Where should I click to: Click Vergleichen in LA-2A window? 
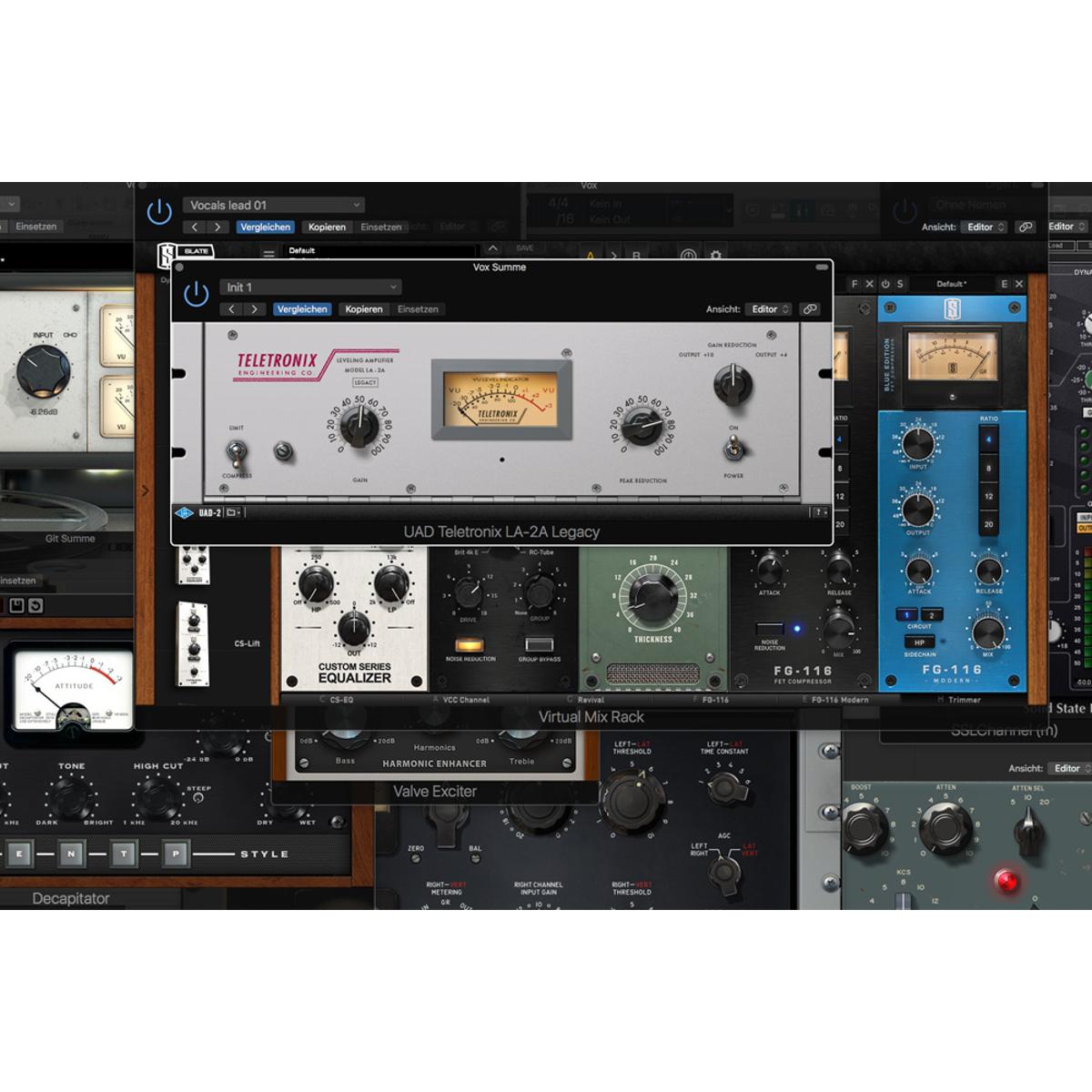(302, 309)
